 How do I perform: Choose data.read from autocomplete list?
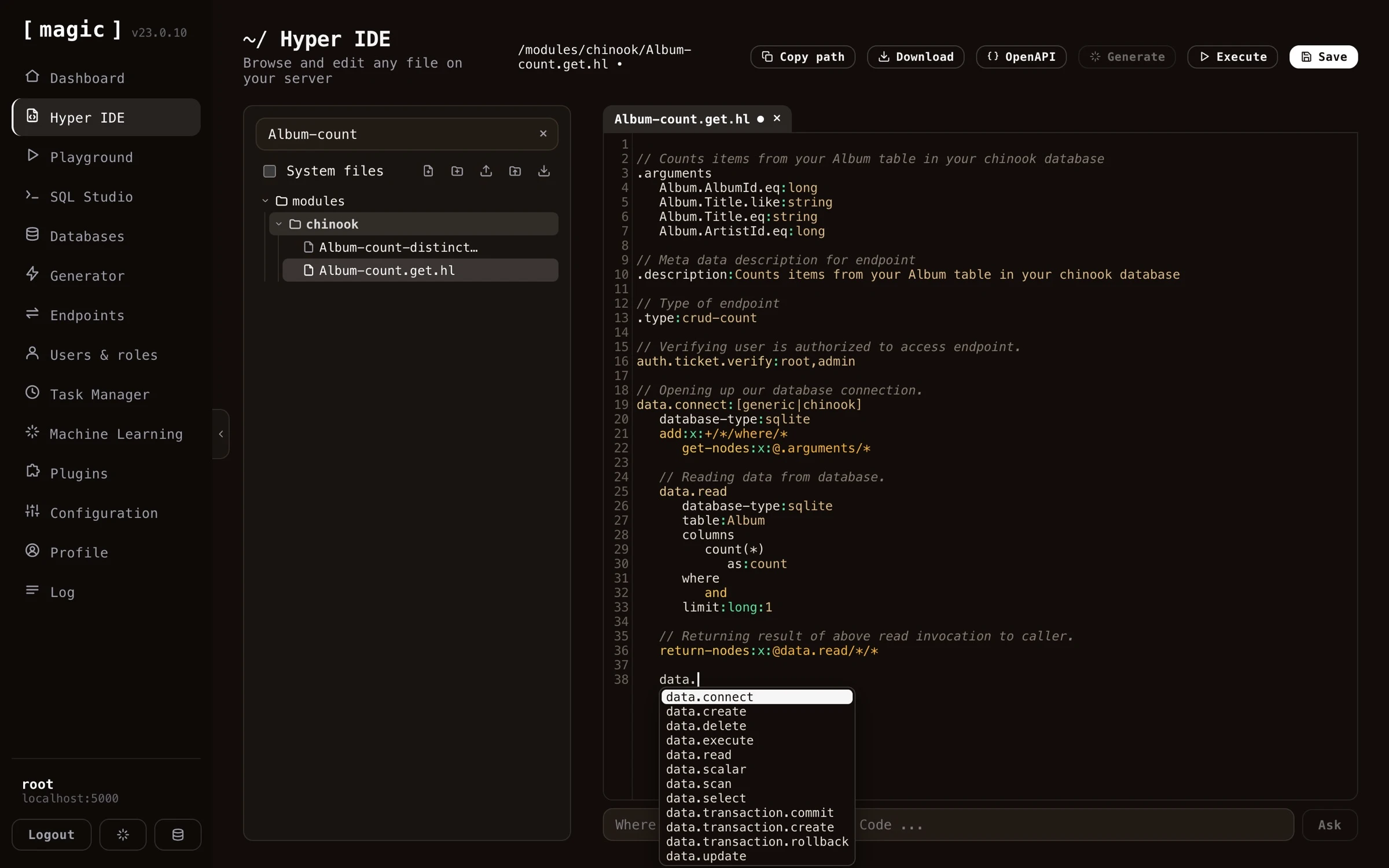click(x=757, y=755)
